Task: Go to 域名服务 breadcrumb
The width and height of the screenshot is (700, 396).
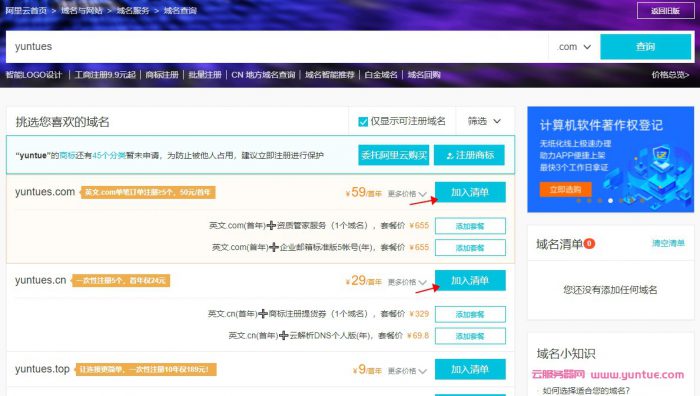Action: click(133, 10)
